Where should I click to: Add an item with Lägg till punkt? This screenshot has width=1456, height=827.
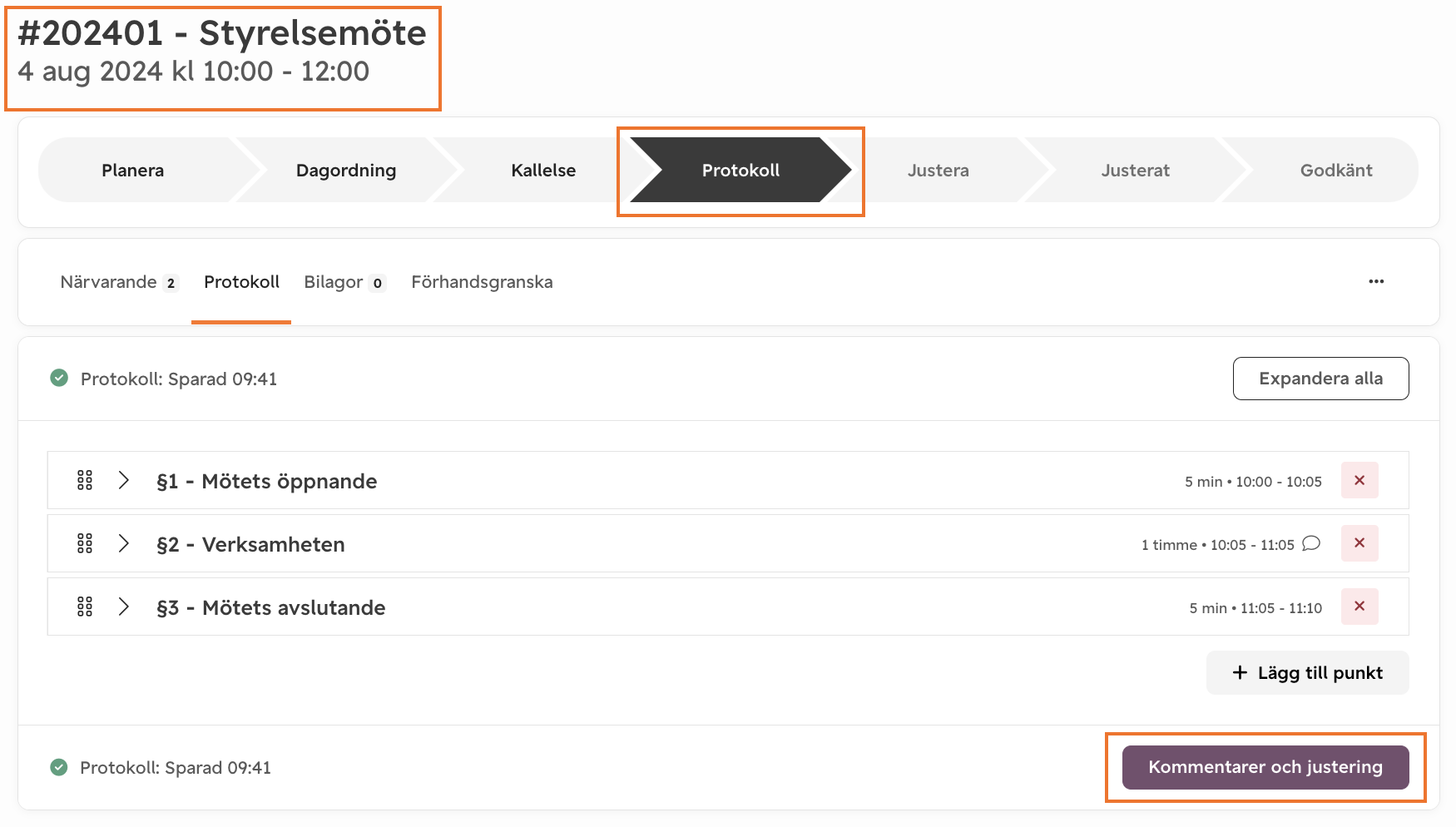[1307, 672]
